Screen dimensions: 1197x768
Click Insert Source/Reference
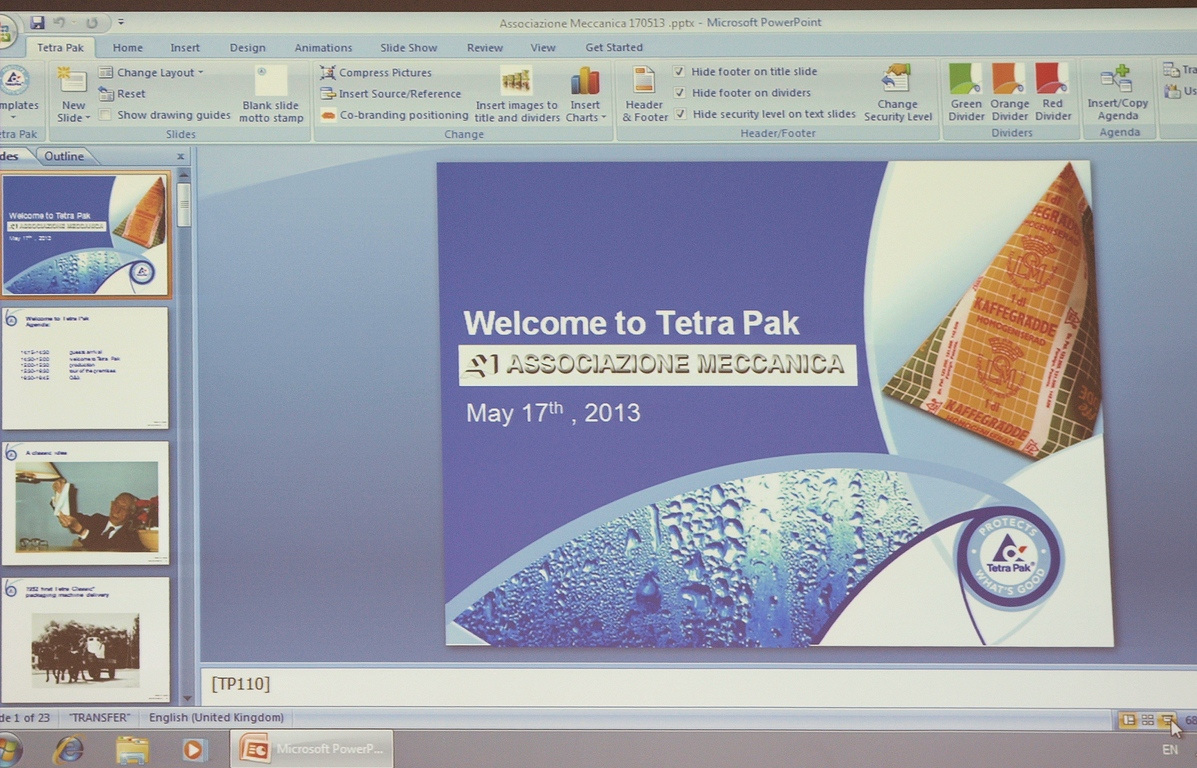(391, 94)
